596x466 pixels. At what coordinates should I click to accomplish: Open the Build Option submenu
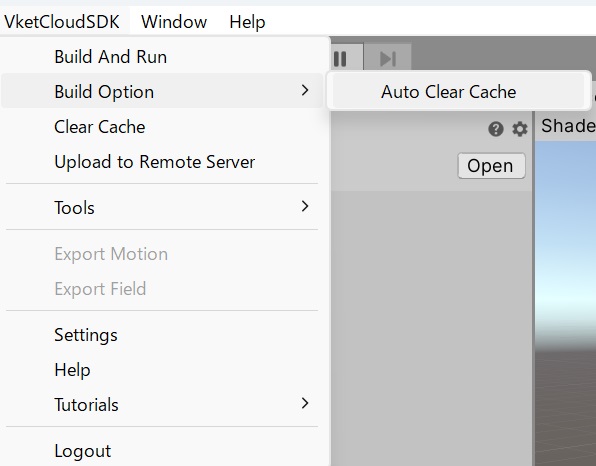pos(162,91)
